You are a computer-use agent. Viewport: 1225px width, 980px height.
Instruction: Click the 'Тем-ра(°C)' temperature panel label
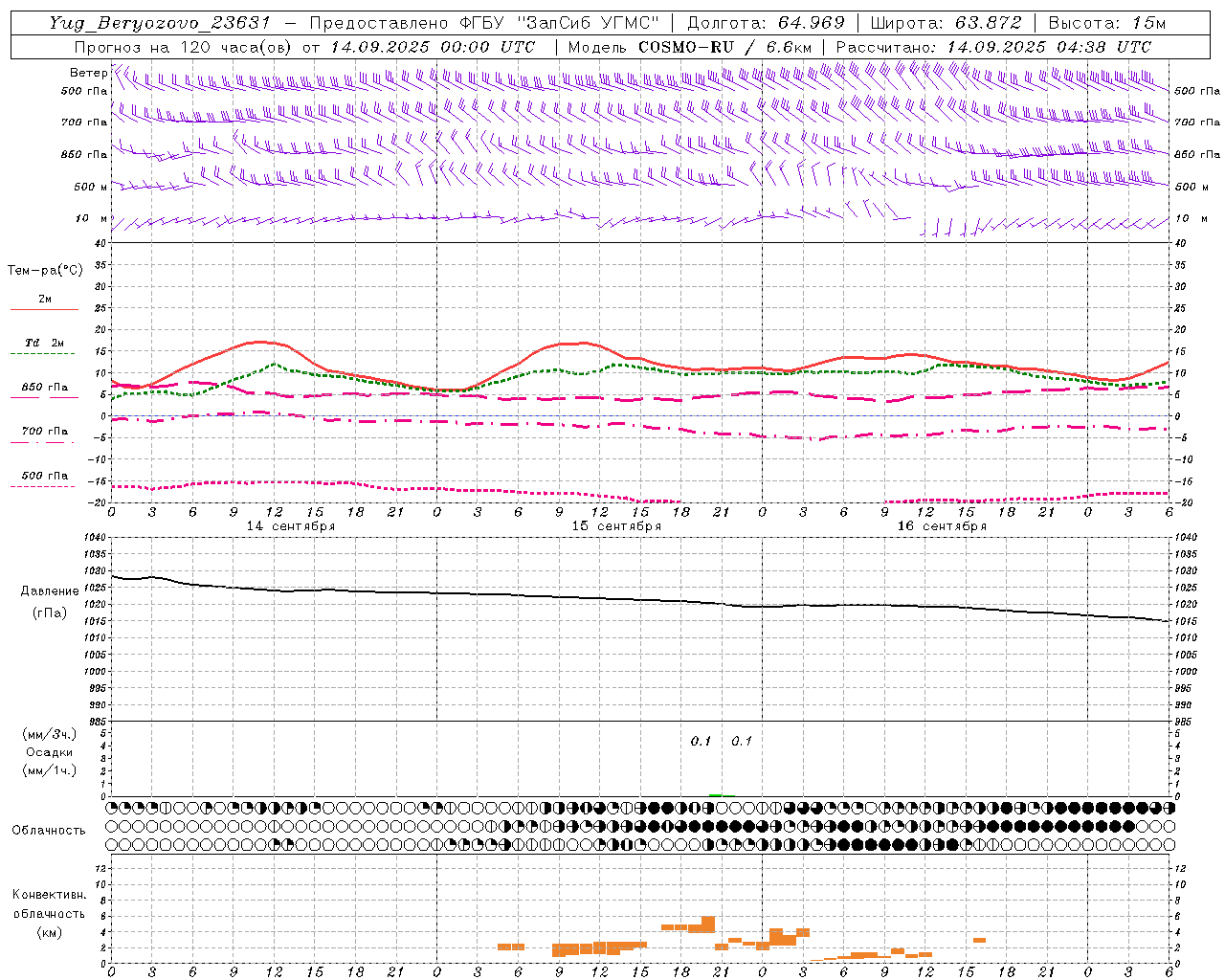pos(45,271)
